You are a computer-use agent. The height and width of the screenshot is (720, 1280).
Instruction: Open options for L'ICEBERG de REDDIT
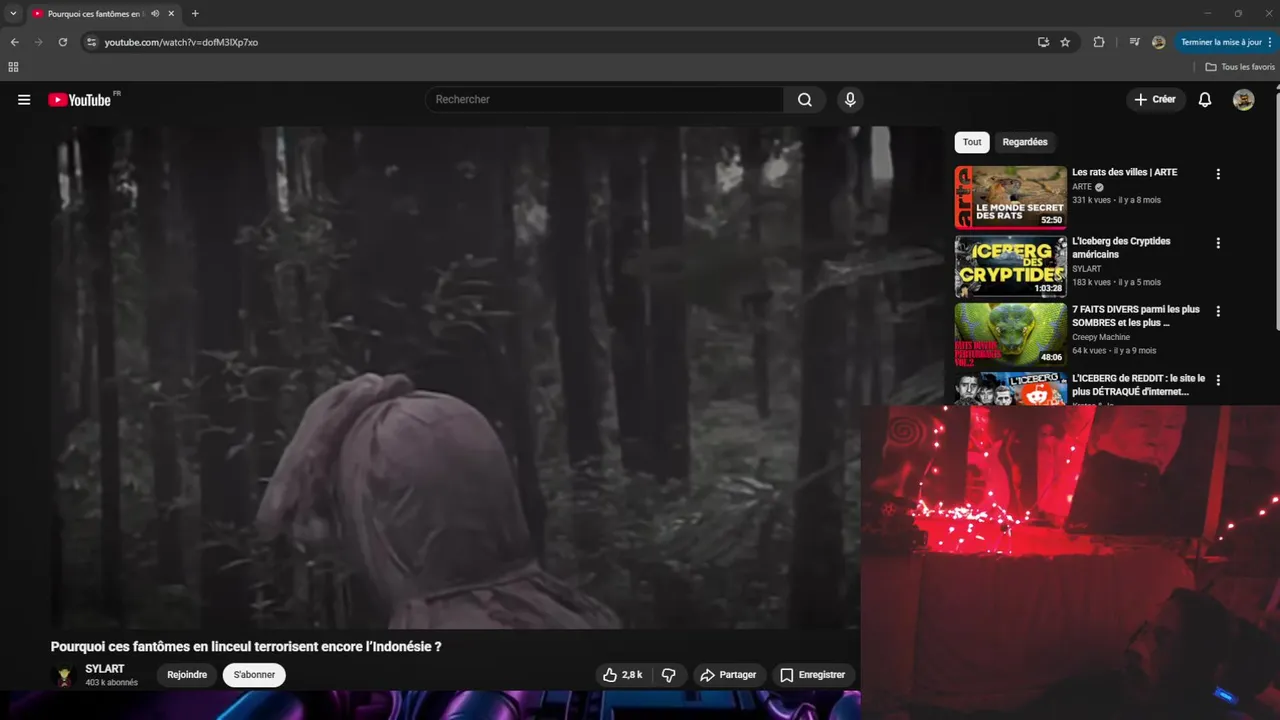pos(1218,380)
